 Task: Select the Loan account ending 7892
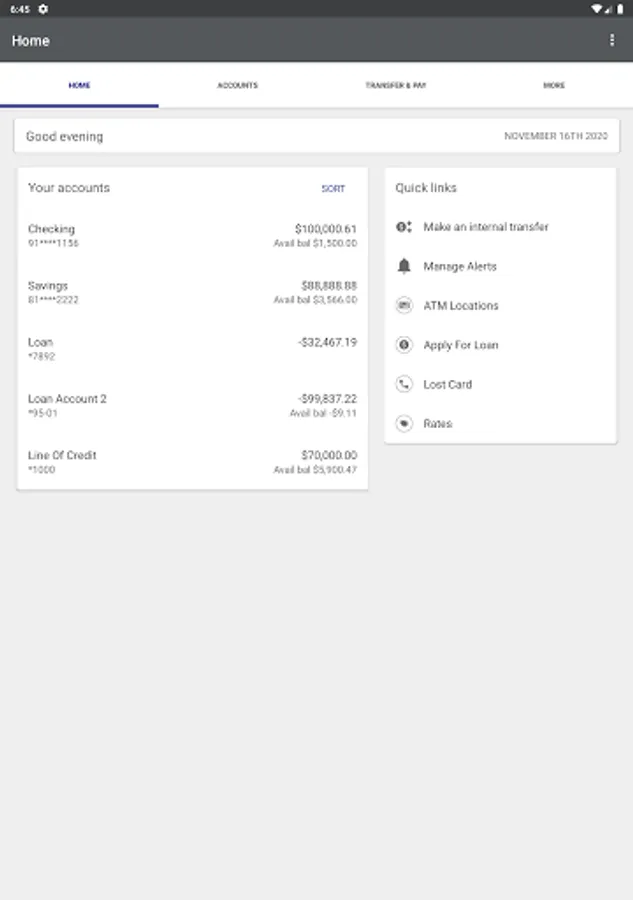click(x=192, y=348)
